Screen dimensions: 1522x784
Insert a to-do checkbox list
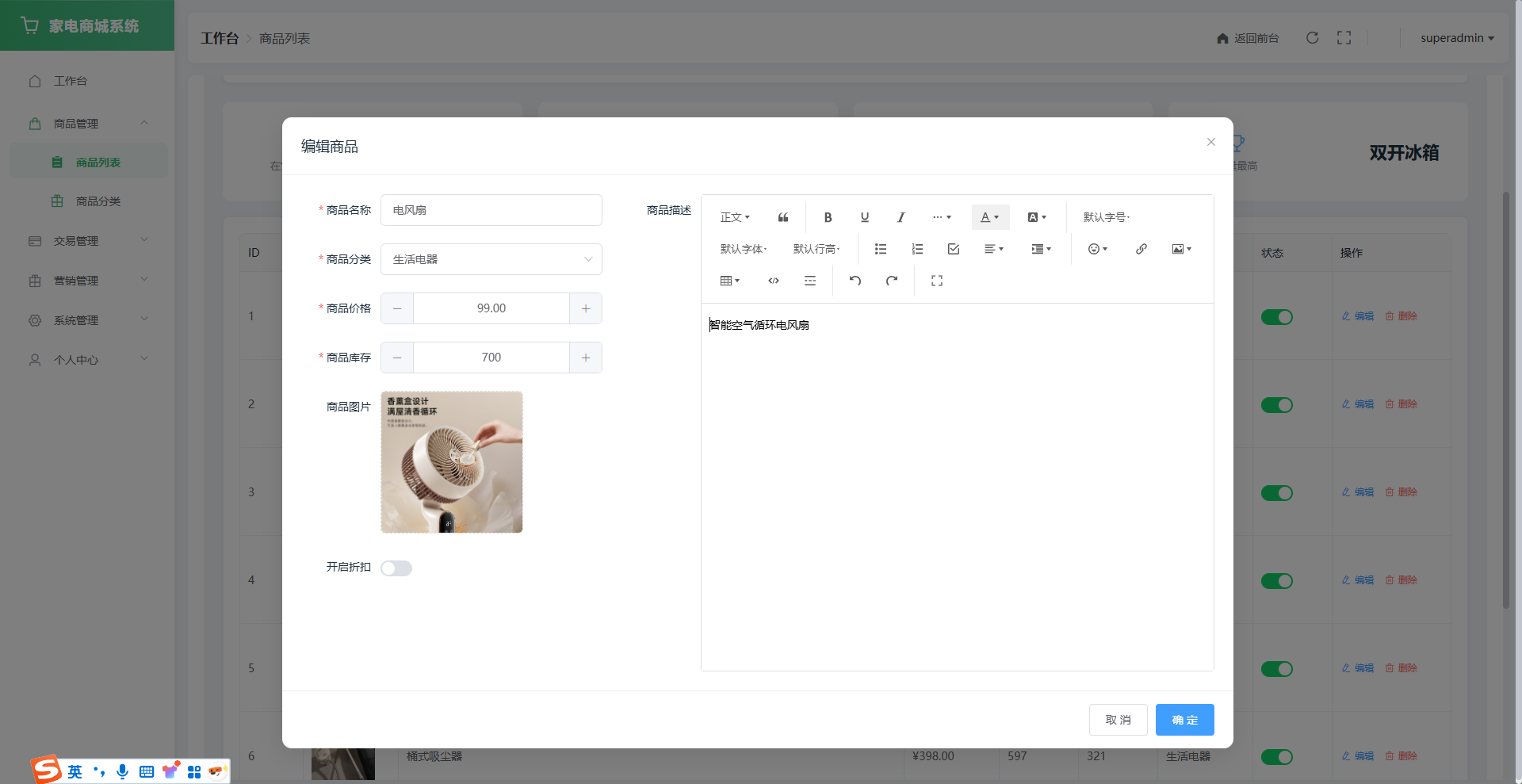click(953, 249)
